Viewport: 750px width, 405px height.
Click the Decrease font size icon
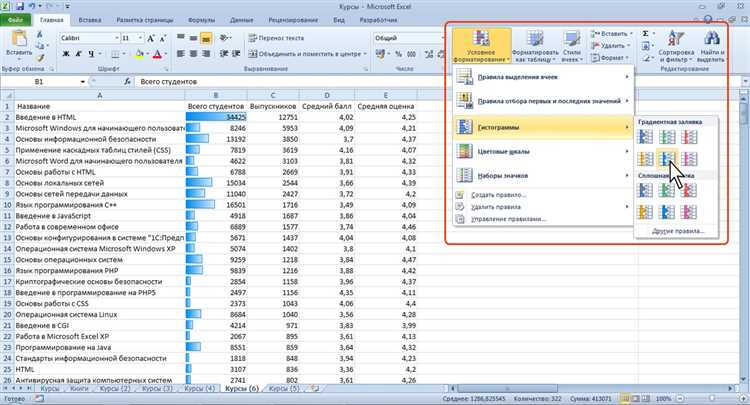click(x=163, y=38)
